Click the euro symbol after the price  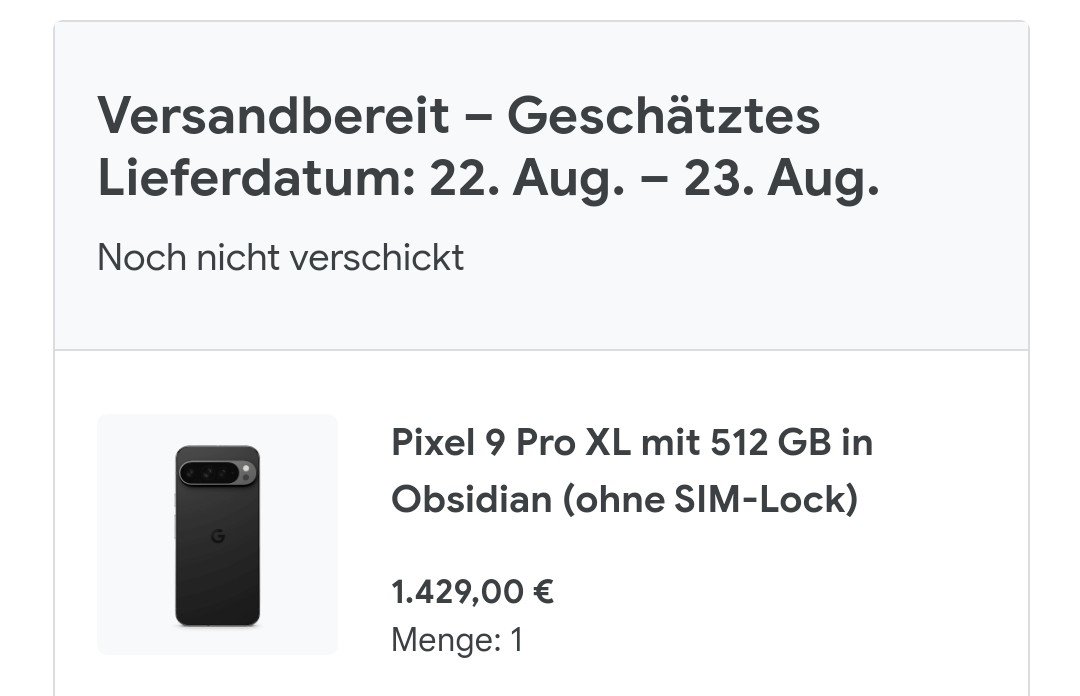pos(543,592)
